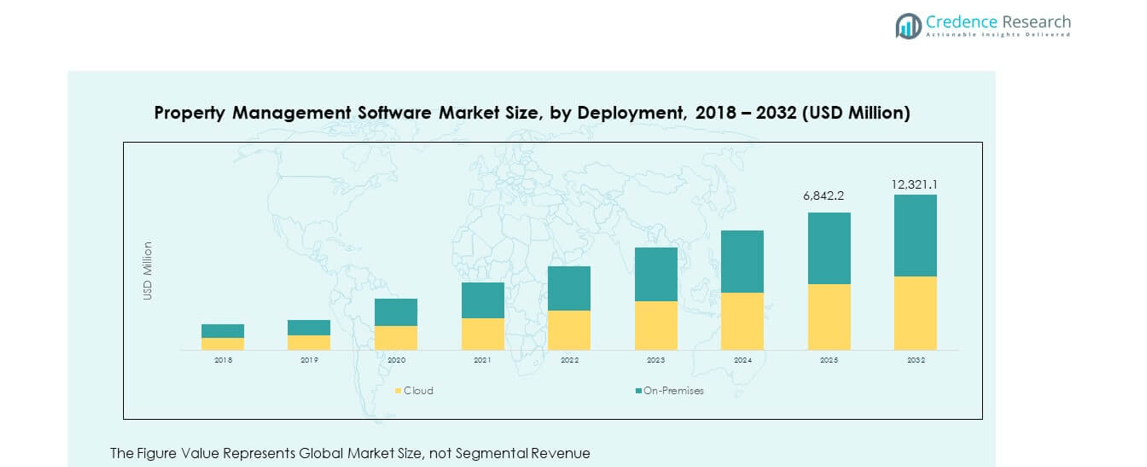This screenshot has width=1147, height=467.
Task: Select the 2024 Cloud bar segment
Action: click(742, 321)
